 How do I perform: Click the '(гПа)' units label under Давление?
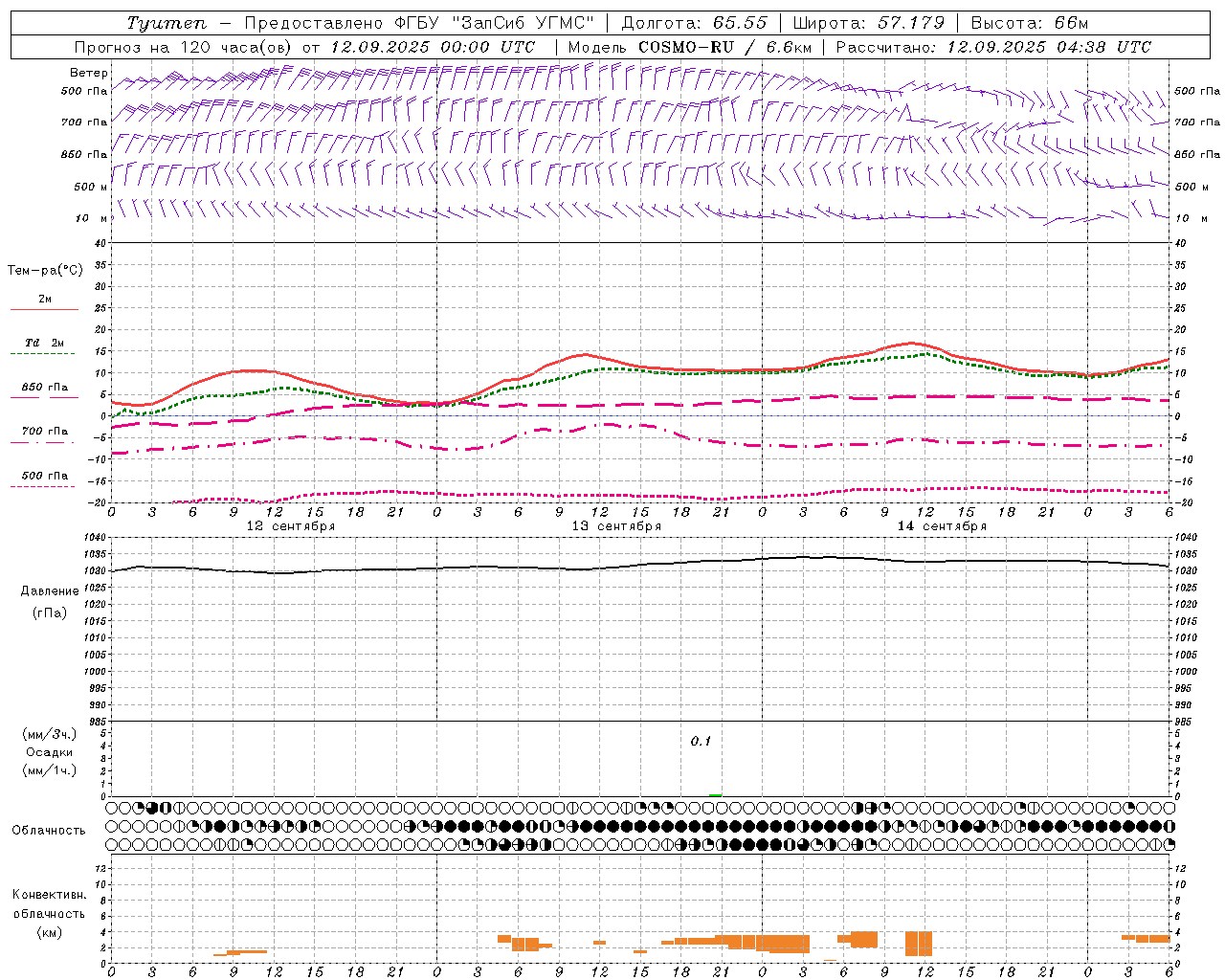click(x=50, y=613)
